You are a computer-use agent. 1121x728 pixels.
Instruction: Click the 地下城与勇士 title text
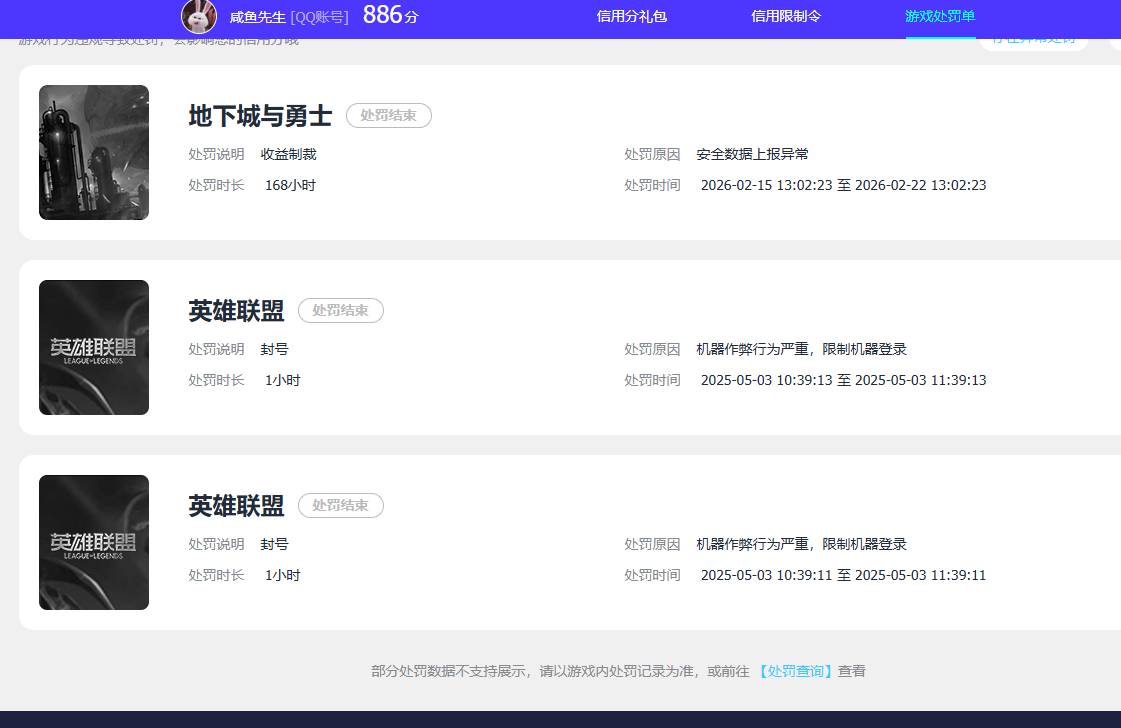[260, 116]
